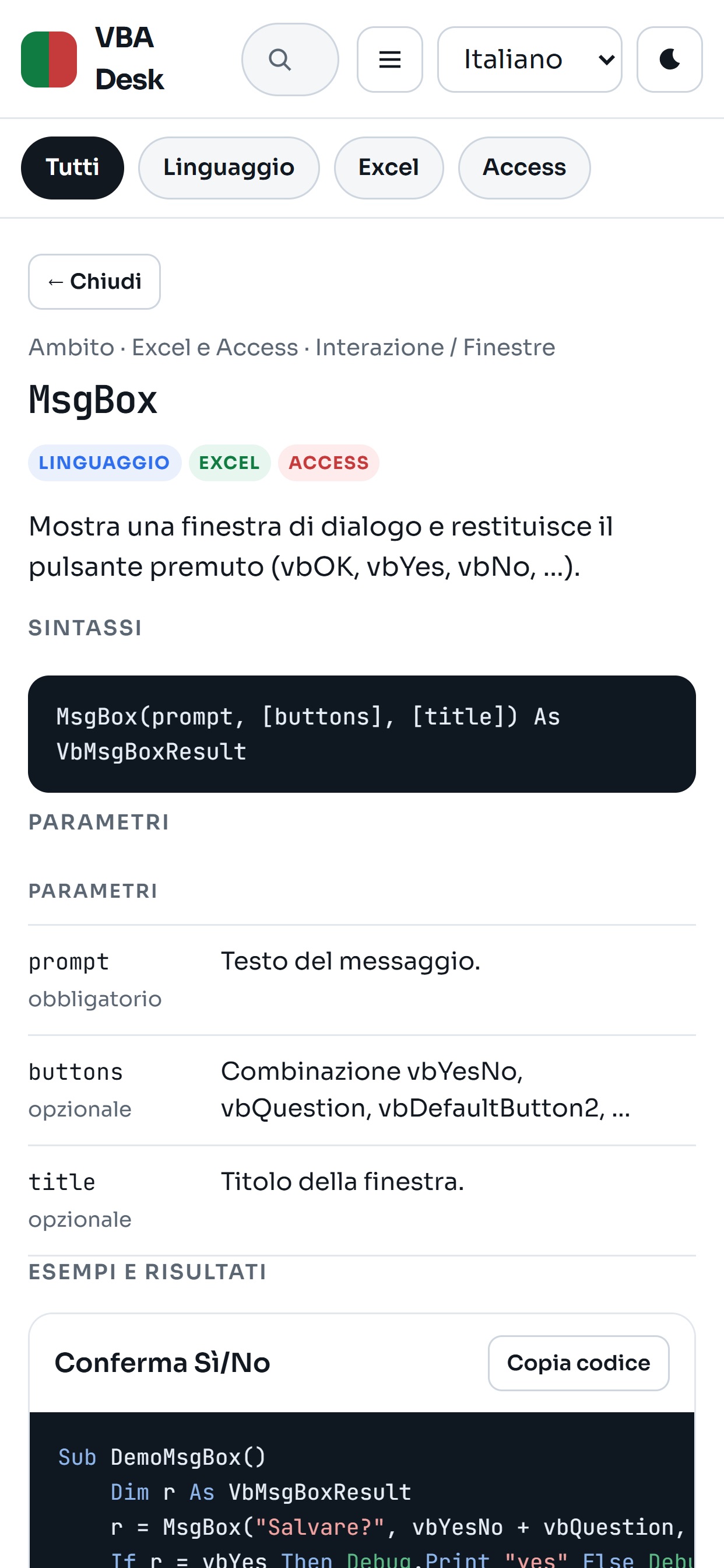Switch to the Linguaggio filter
The height and width of the screenshot is (1568, 724).
click(229, 167)
